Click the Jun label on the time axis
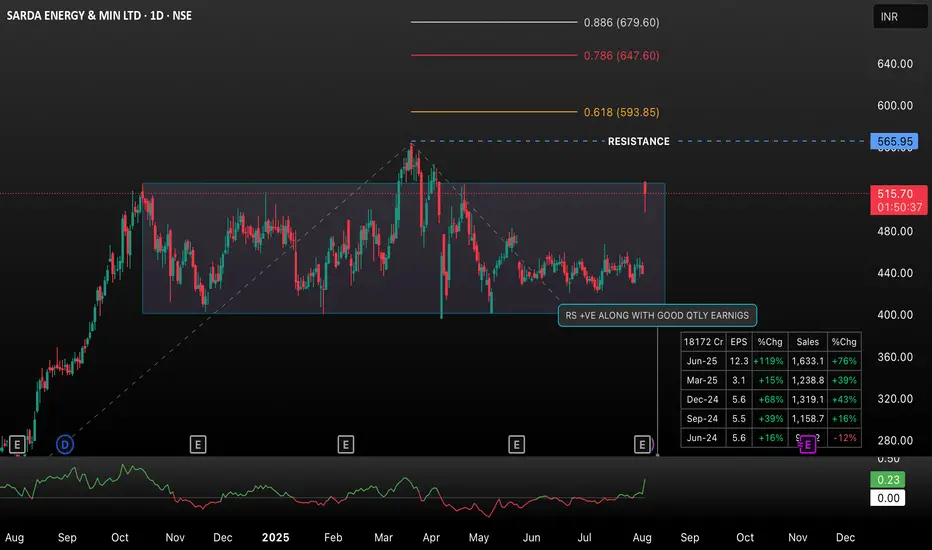The width and height of the screenshot is (932, 550). pyautogui.click(x=531, y=538)
